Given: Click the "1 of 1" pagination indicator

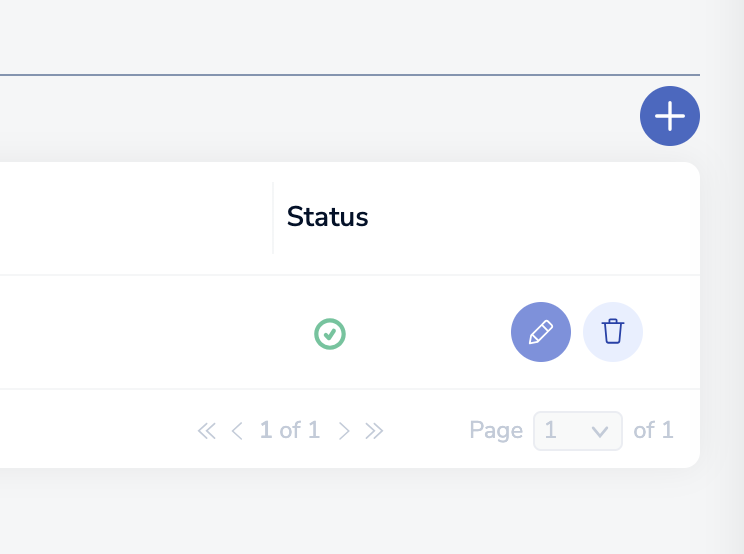Looking at the screenshot, I should pyautogui.click(x=290, y=431).
